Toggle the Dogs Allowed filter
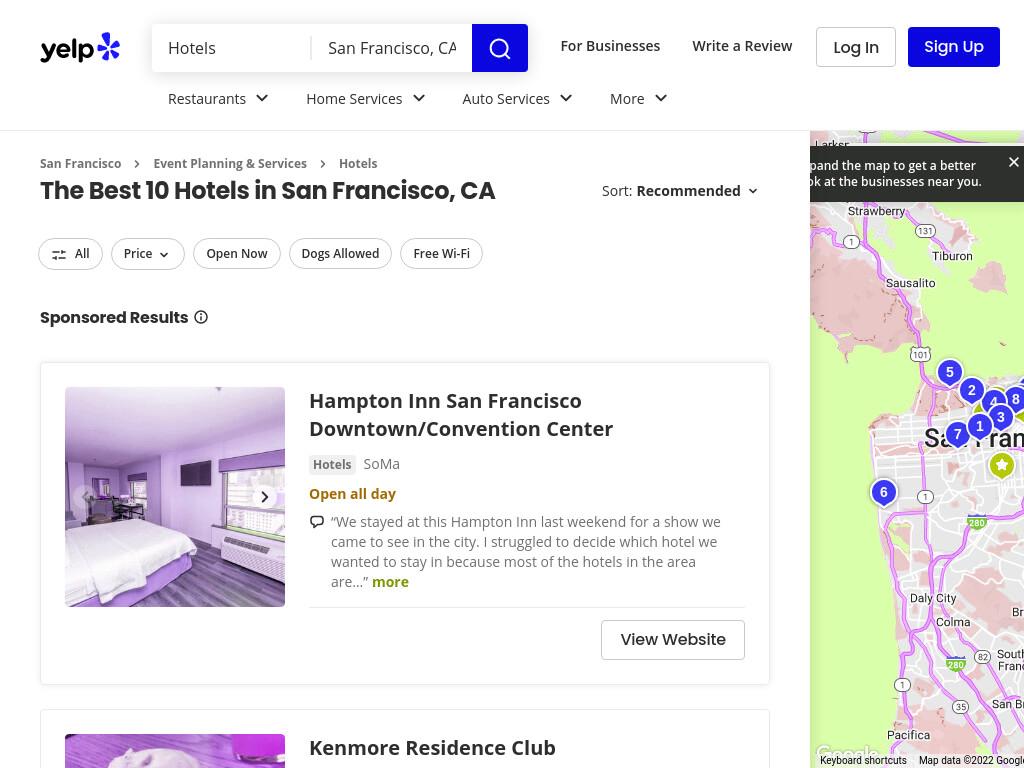 340,254
